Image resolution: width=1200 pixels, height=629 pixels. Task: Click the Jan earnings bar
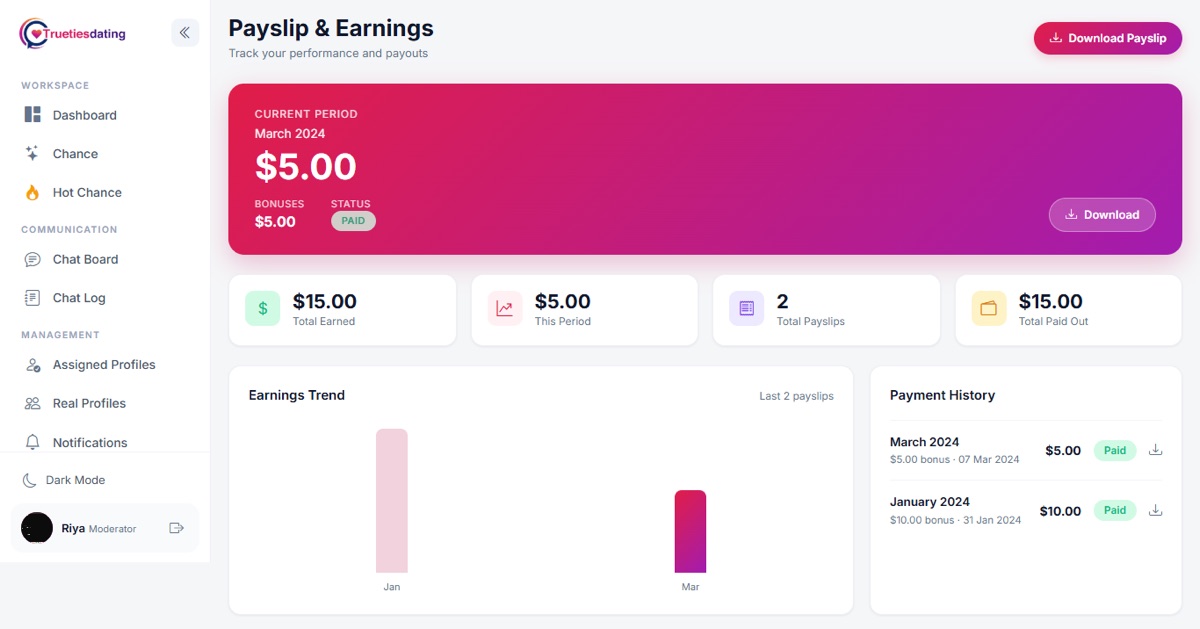click(392, 501)
